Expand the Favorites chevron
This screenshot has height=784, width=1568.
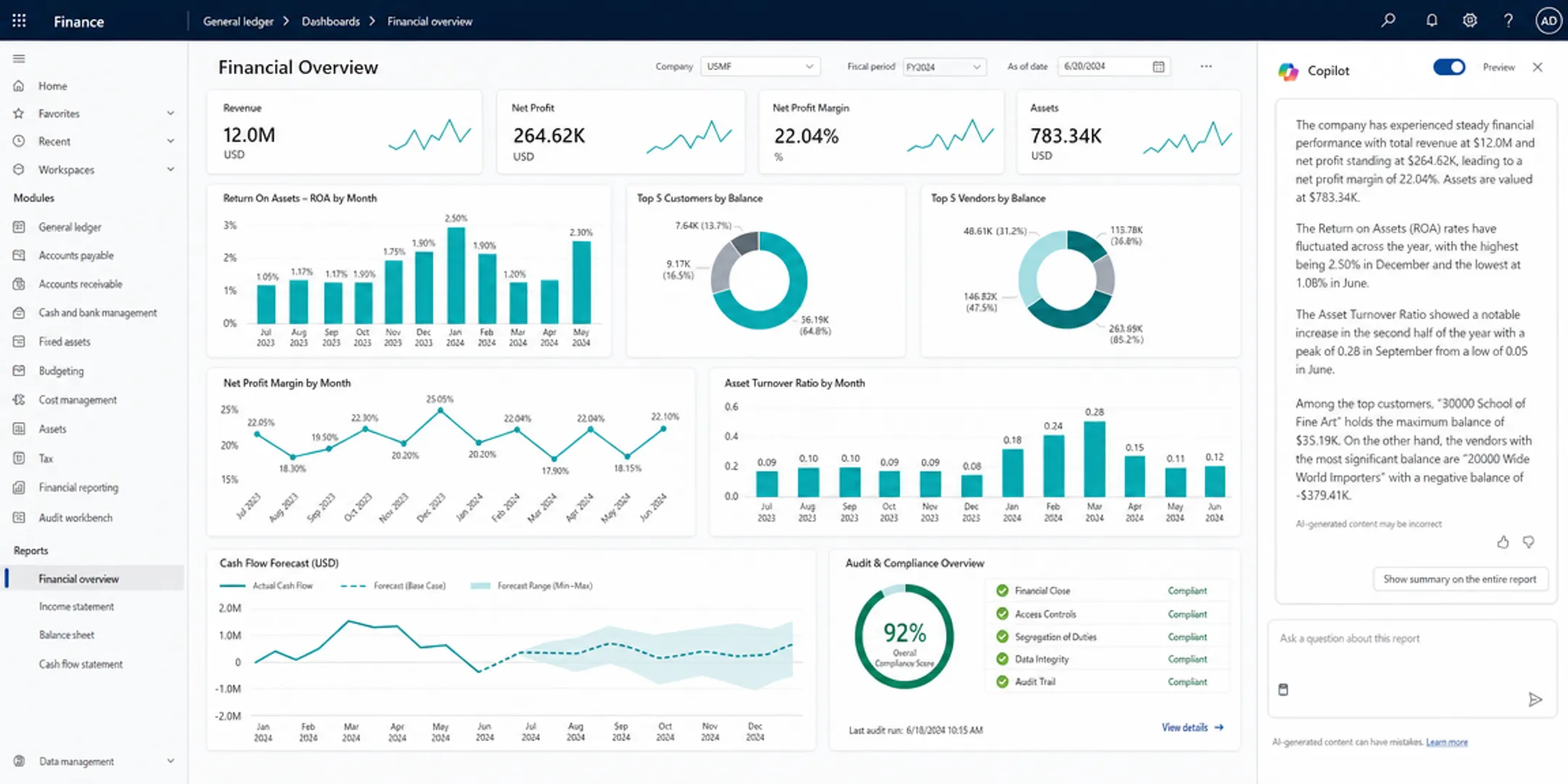[x=171, y=113]
